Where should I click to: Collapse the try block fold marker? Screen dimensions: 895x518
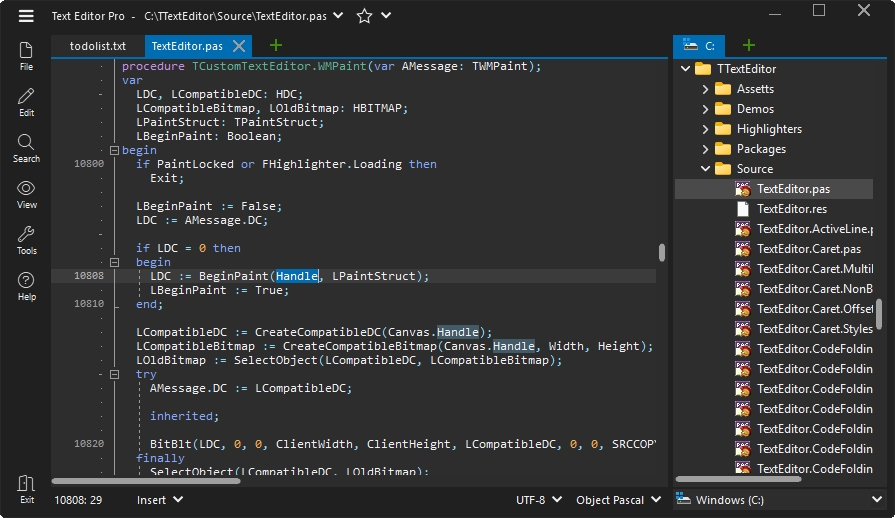[114, 374]
